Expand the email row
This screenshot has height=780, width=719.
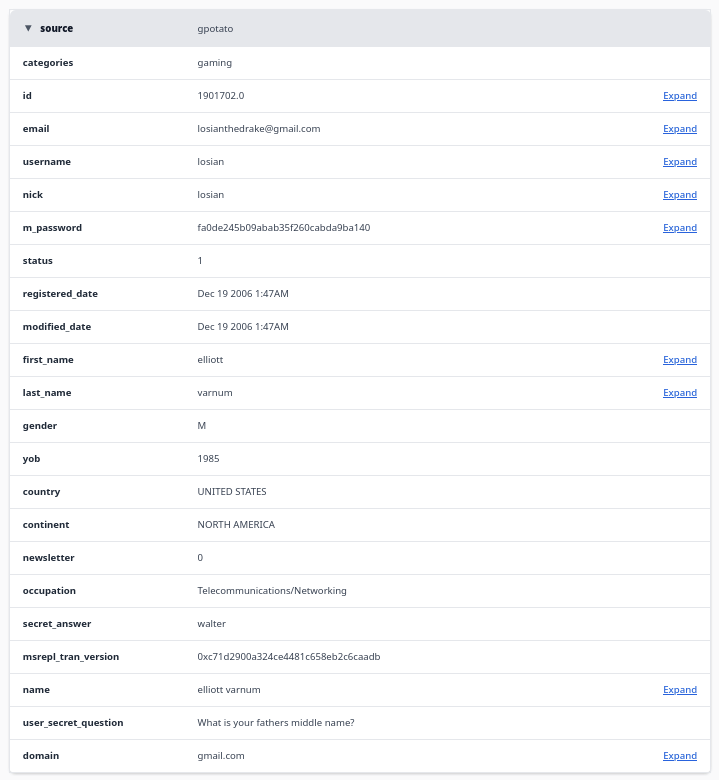pyautogui.click(x=679, y=129)
